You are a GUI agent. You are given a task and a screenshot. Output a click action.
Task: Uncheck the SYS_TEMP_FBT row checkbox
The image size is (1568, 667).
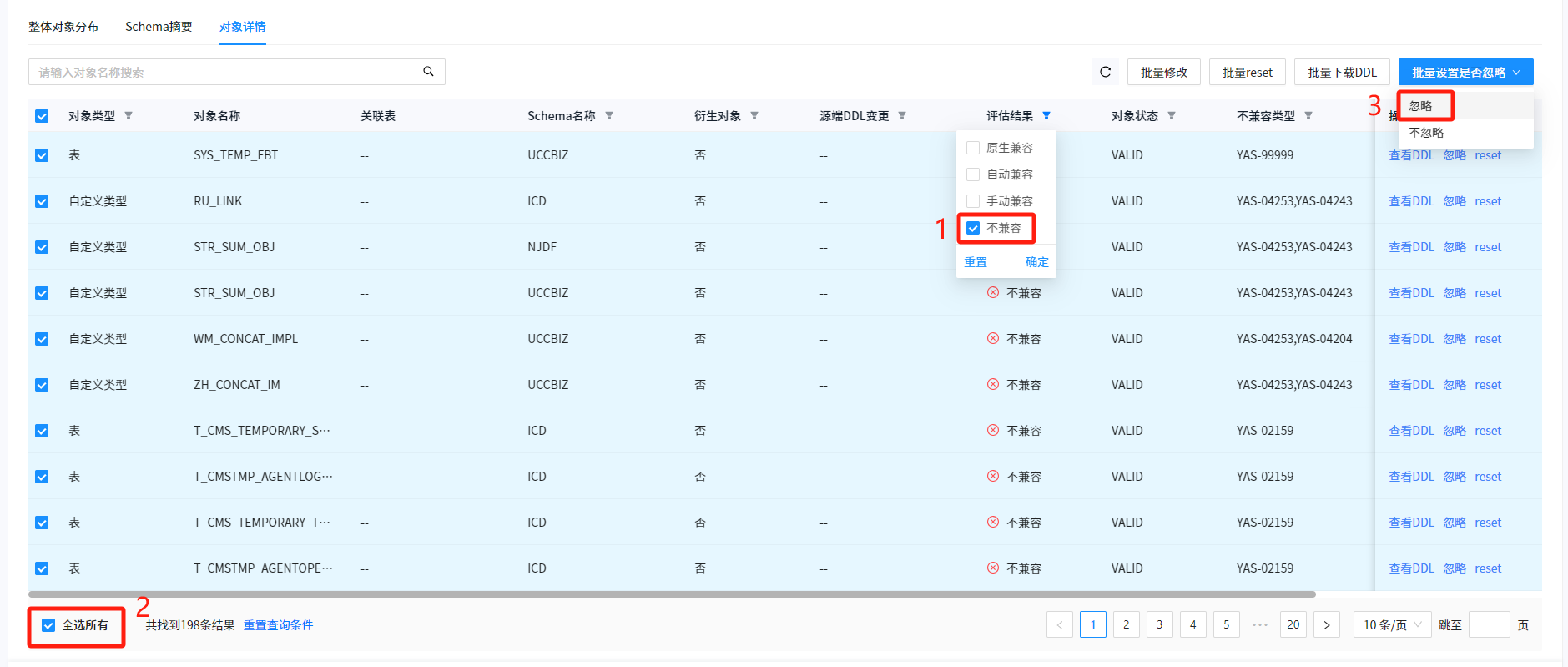[42, 155]
